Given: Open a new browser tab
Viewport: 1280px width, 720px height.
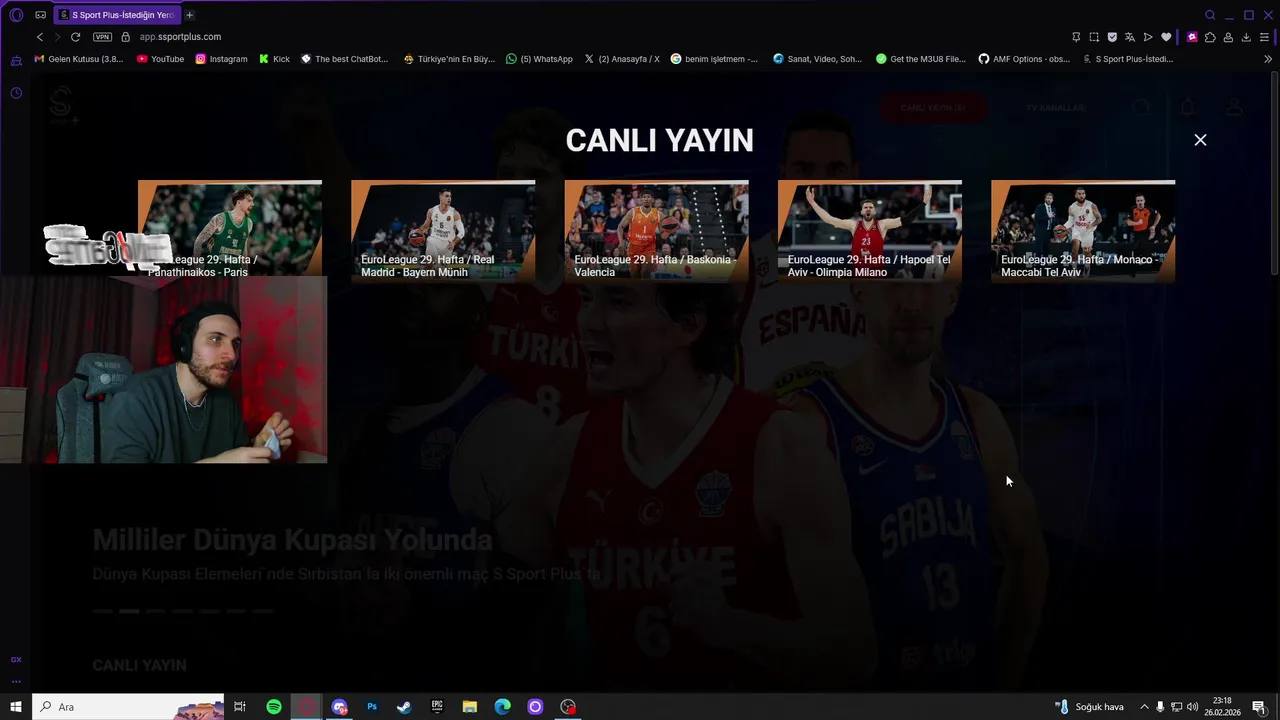Looking at the screenshot, I should [189, 15].
